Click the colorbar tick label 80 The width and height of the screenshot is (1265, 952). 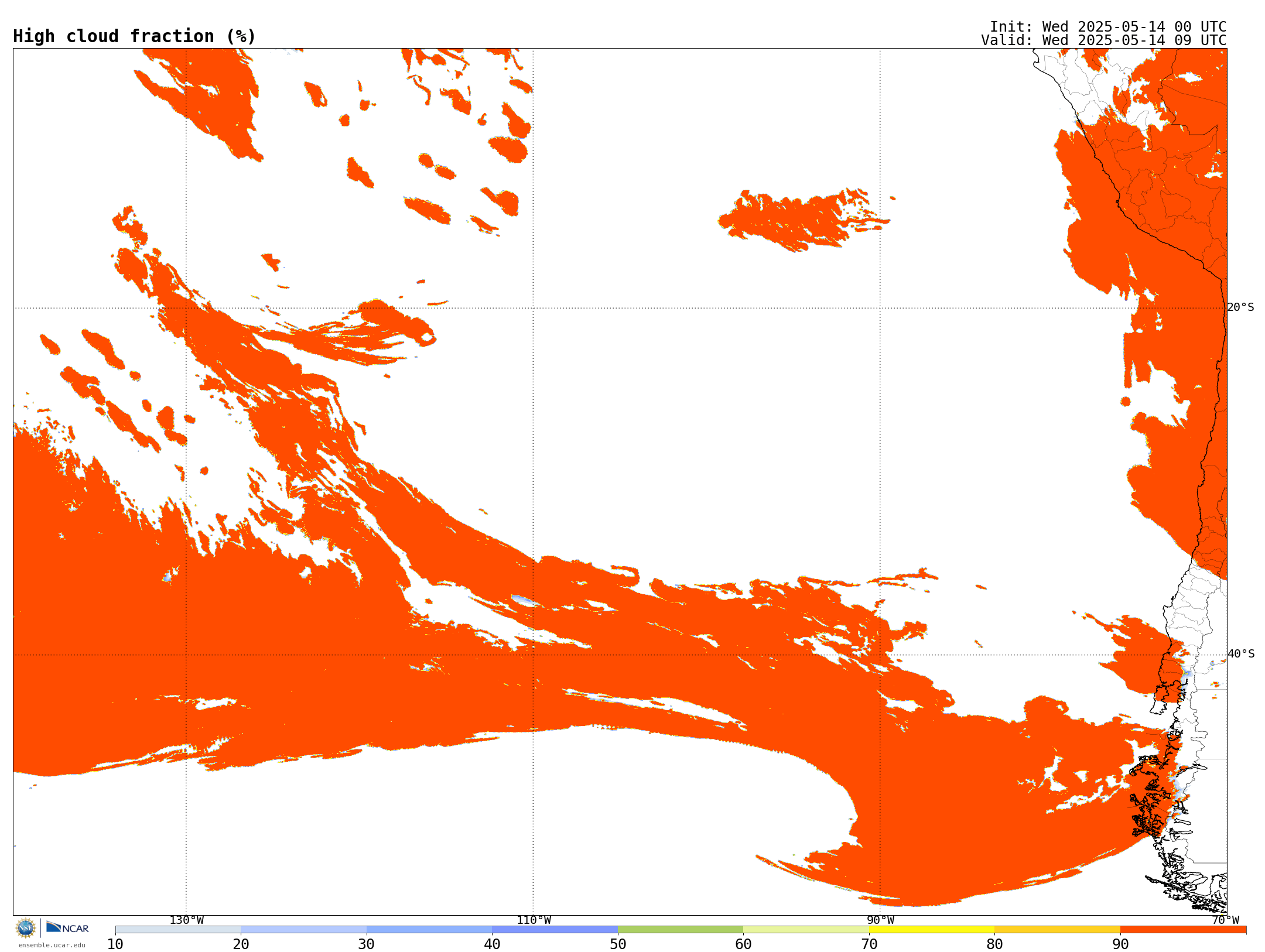tap(994, 944)
